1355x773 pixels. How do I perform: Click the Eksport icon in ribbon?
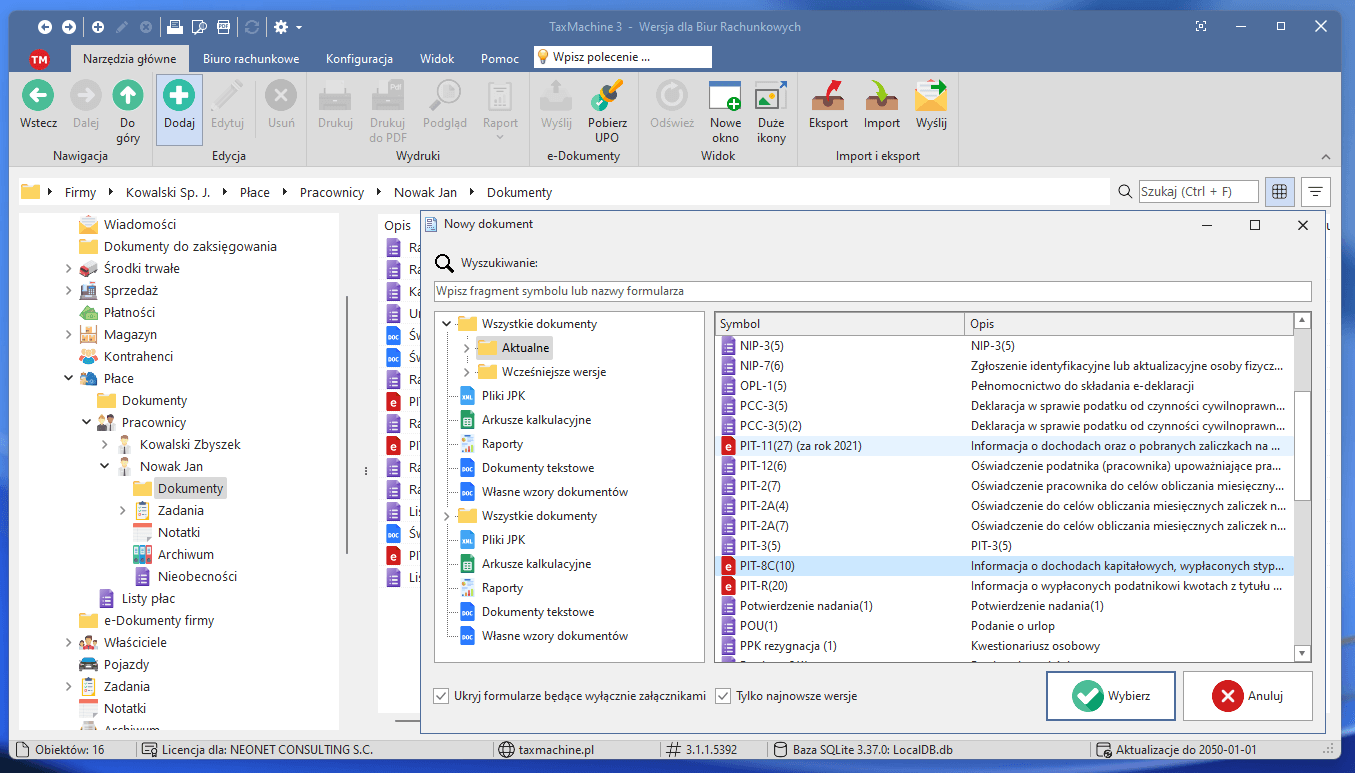click(x=828, y=96)
